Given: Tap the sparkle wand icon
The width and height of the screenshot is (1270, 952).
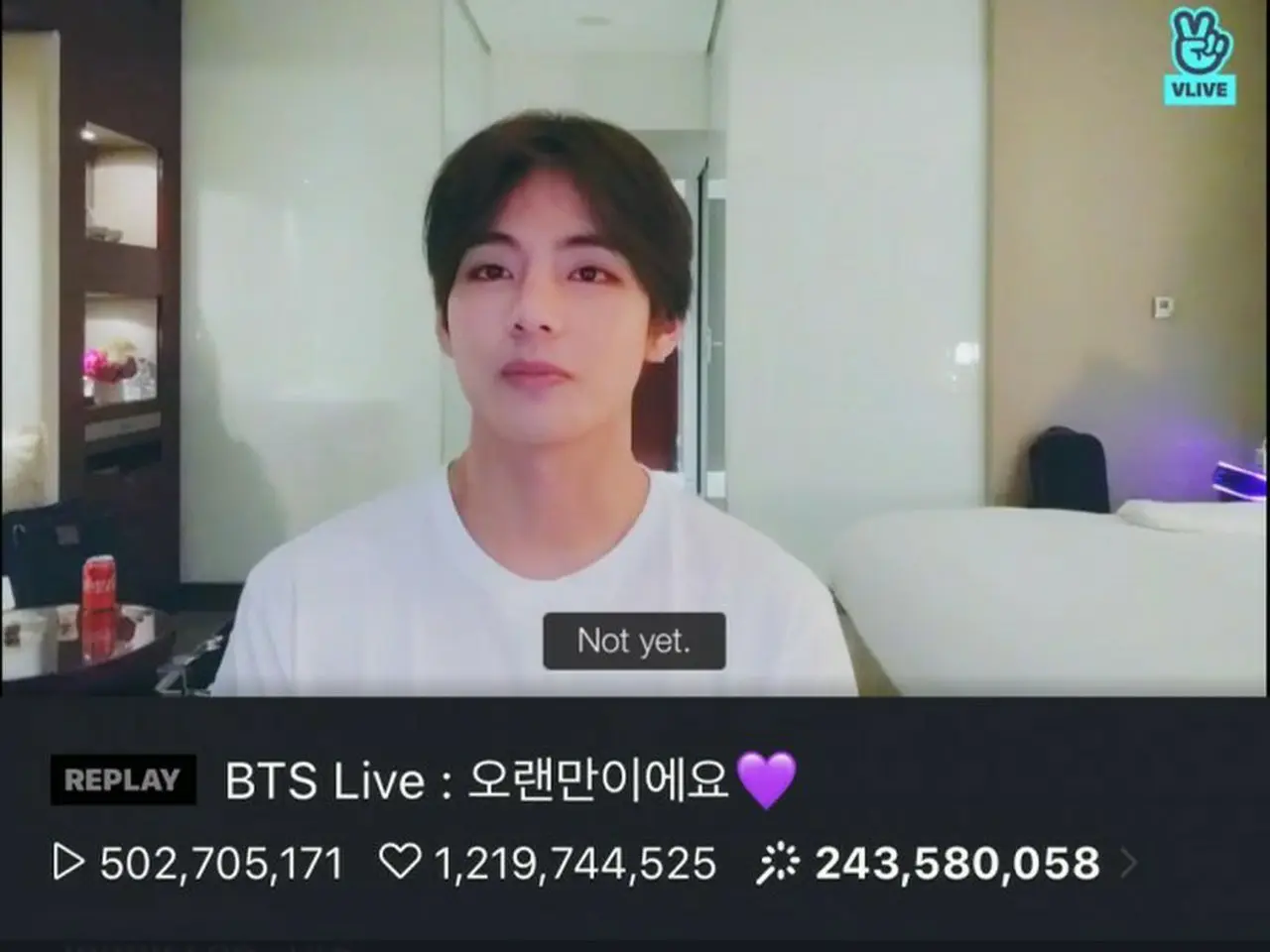Looking at the screenshot, I should (x=777, y=863).
